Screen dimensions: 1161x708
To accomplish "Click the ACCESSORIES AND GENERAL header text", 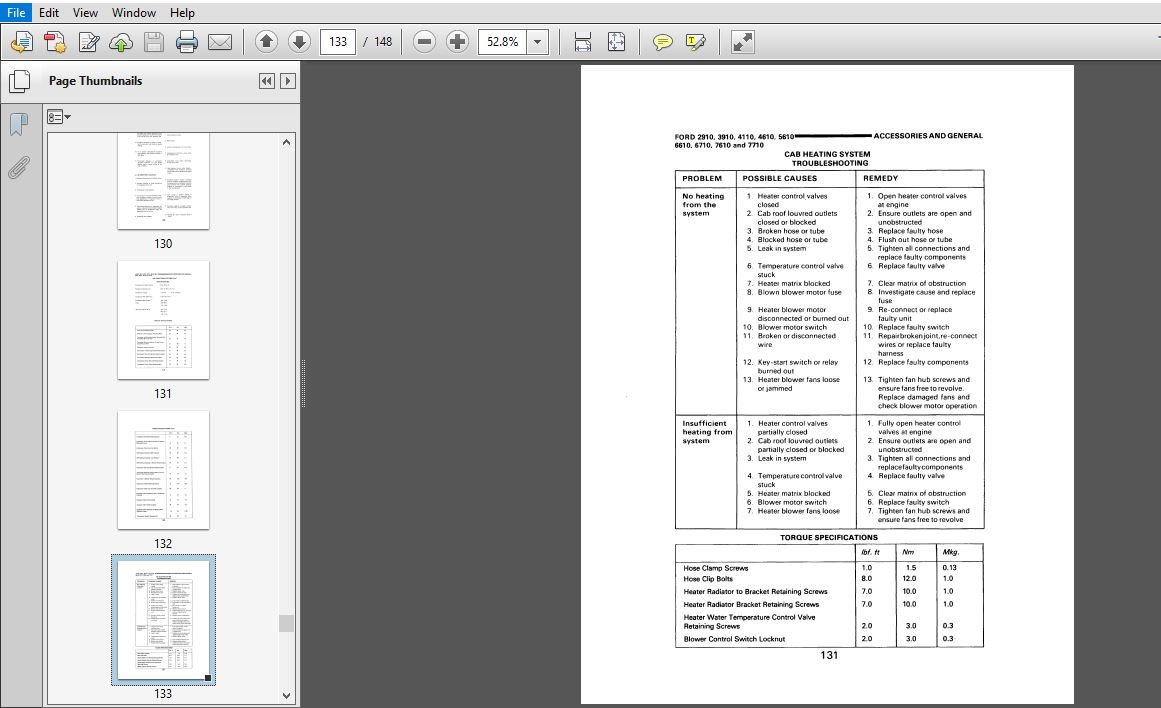I will pyautogui.click(x=928, y=136).
